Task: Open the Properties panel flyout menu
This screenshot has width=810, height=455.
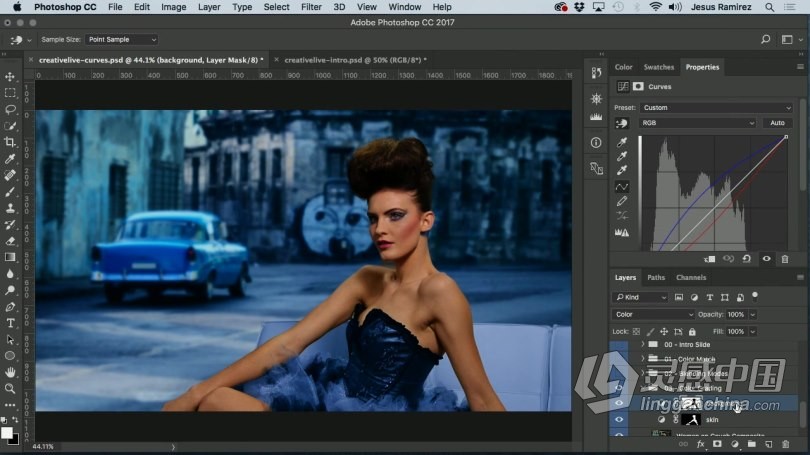Action: tap(800, 67)
